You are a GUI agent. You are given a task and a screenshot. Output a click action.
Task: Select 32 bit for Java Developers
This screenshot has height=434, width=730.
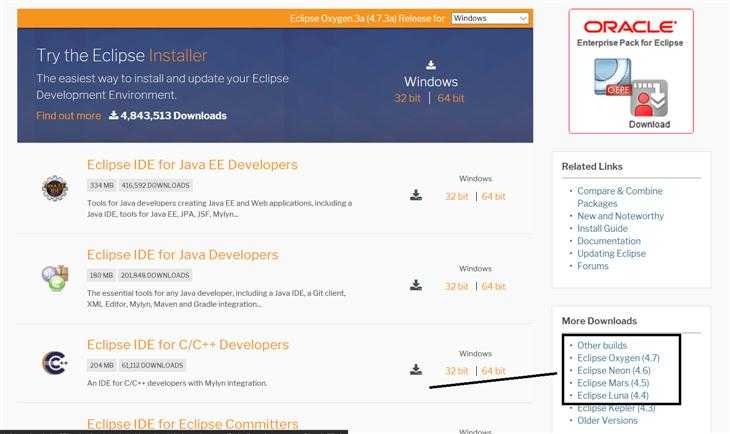(x=456, y=286)
